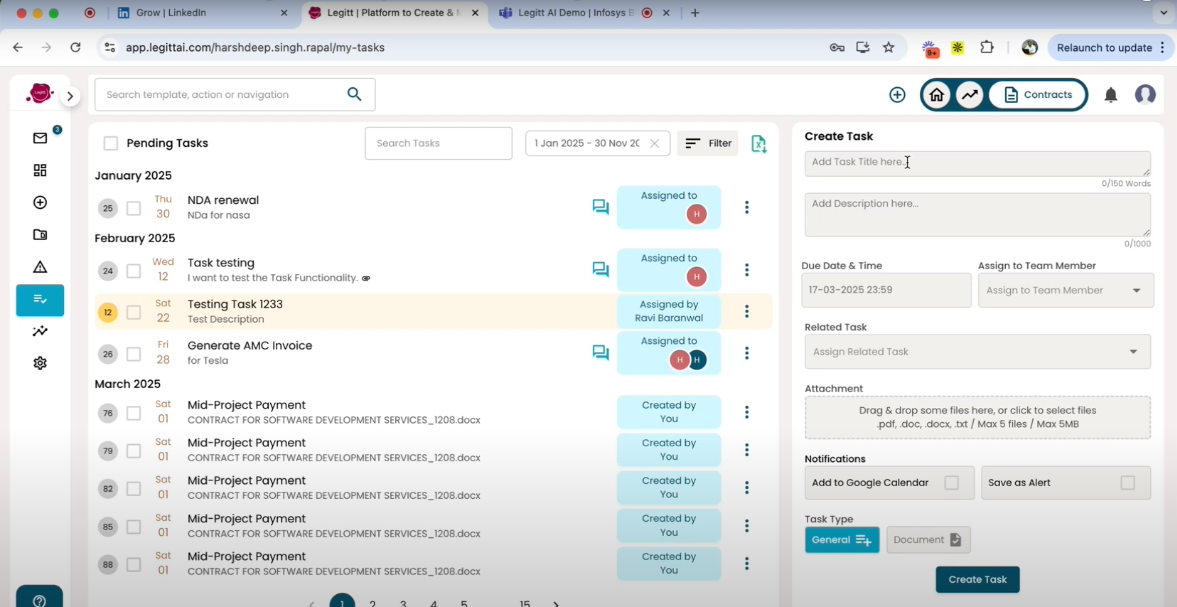Viewport: 1177px width, 607px height.
Task: Open more options for Task testing
Action: coord(746,269)
